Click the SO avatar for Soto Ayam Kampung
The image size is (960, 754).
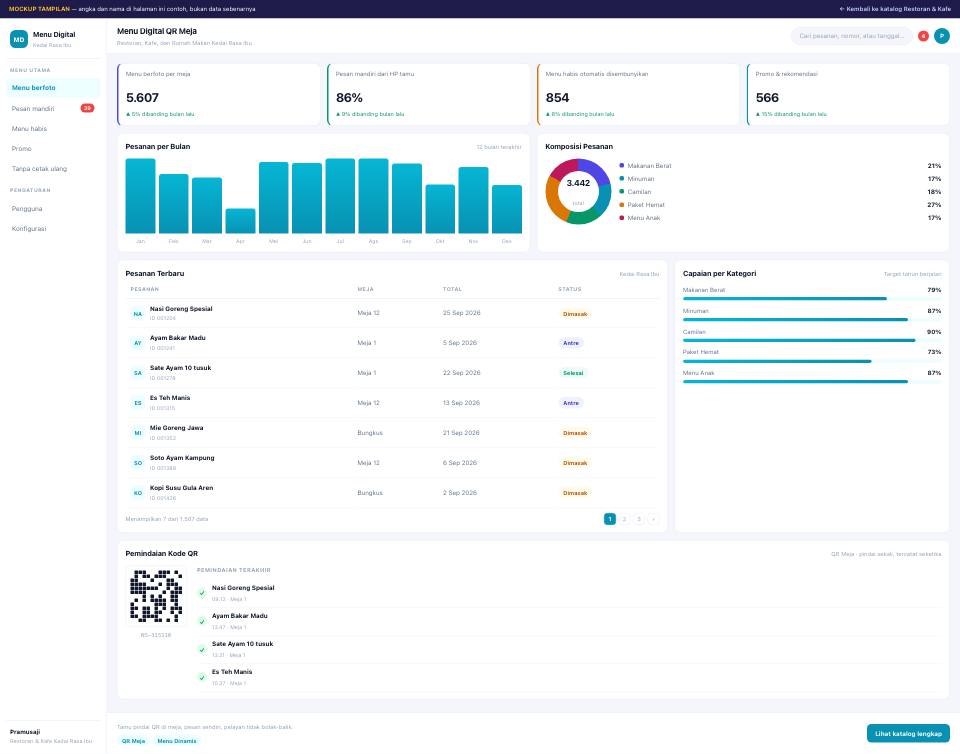tap(138, 463)
